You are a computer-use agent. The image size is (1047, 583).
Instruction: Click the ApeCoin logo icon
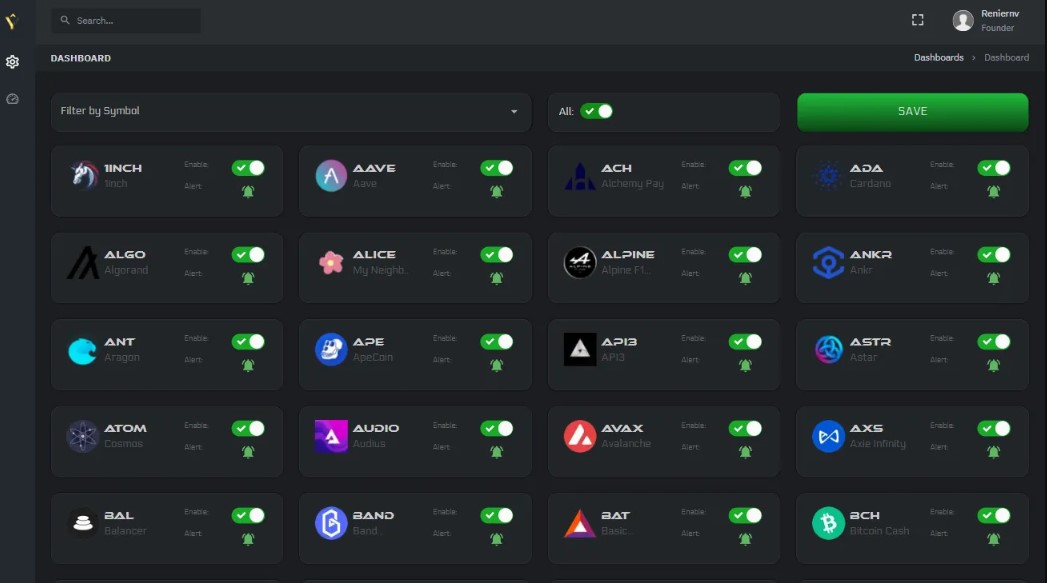tap(331, 349)
